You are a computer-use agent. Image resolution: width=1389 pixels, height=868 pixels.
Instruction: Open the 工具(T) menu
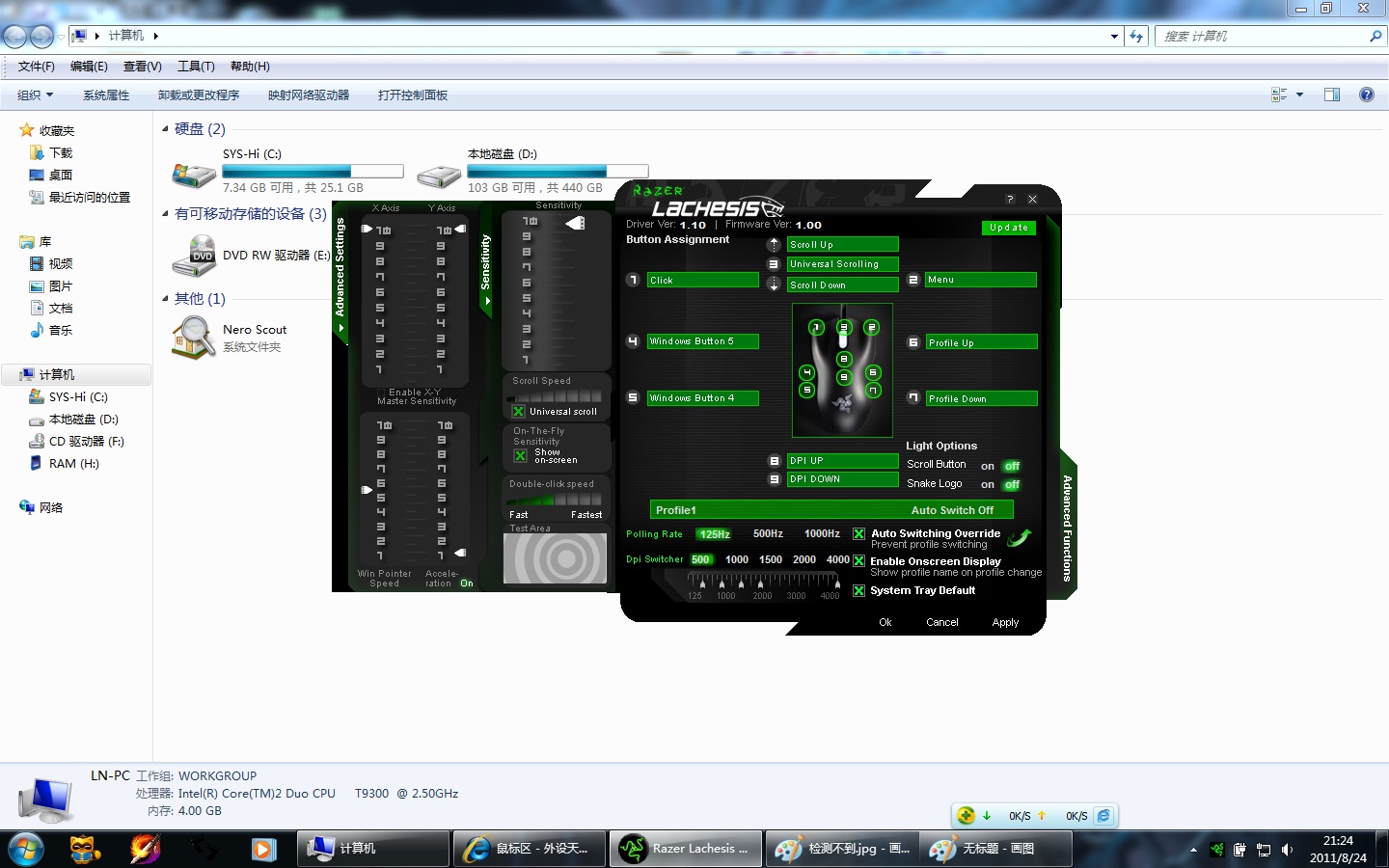[196, 67]
